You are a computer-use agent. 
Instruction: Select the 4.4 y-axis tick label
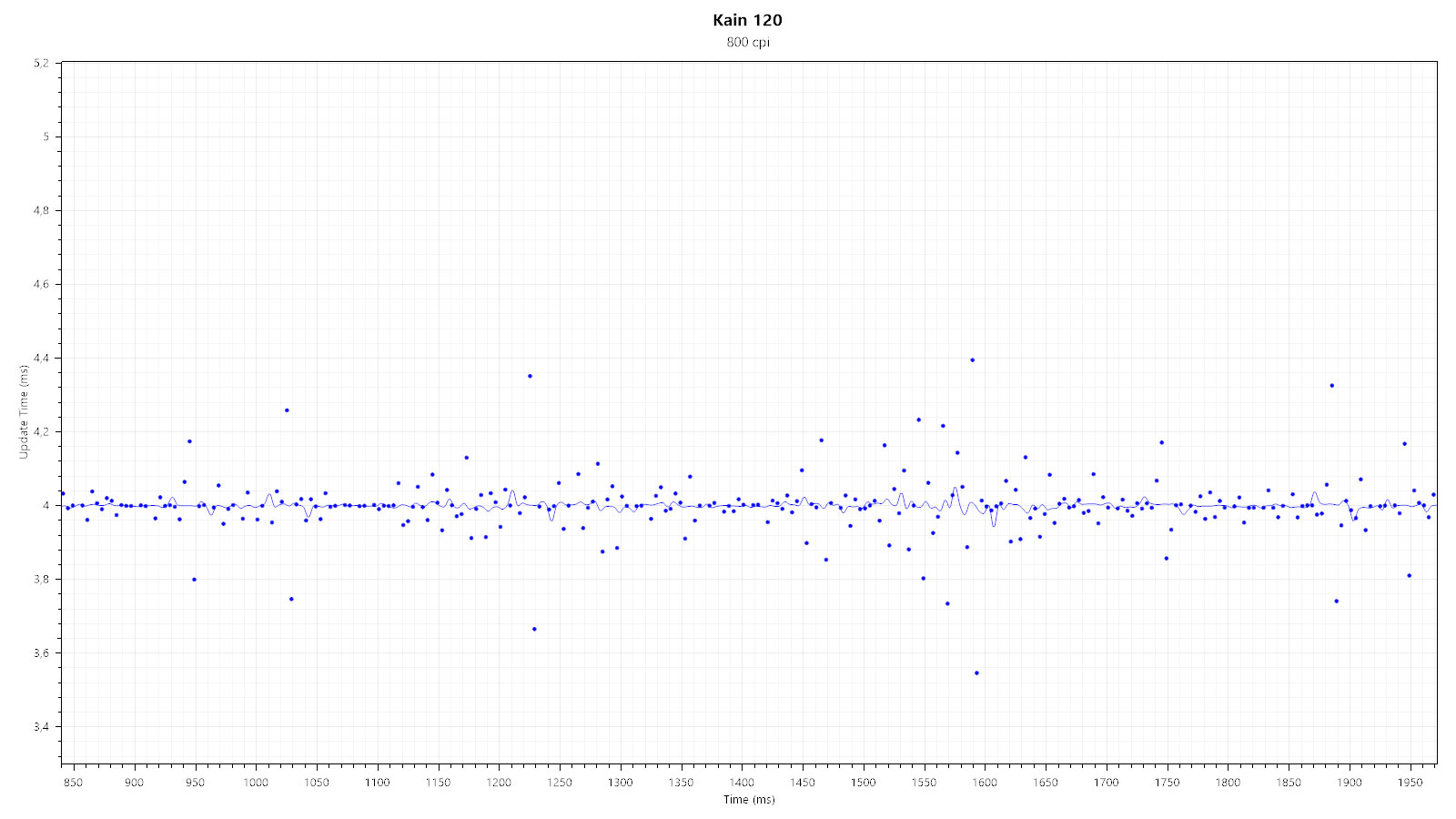click(x=42, y=358)
